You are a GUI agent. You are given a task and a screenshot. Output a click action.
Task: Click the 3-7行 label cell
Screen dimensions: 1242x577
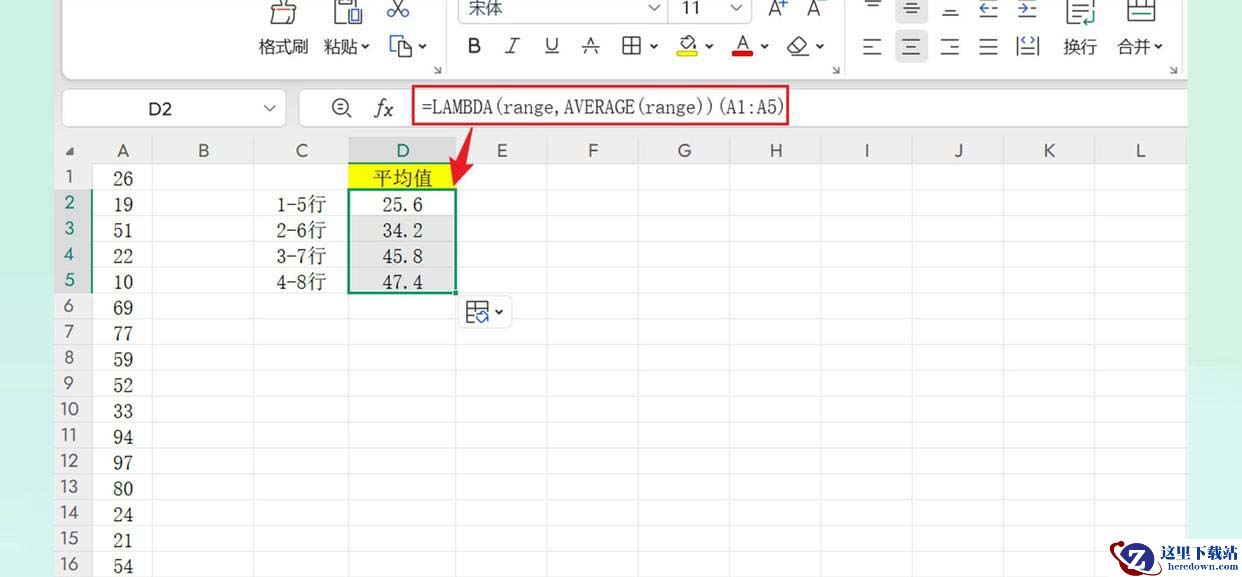coord(301,256)
